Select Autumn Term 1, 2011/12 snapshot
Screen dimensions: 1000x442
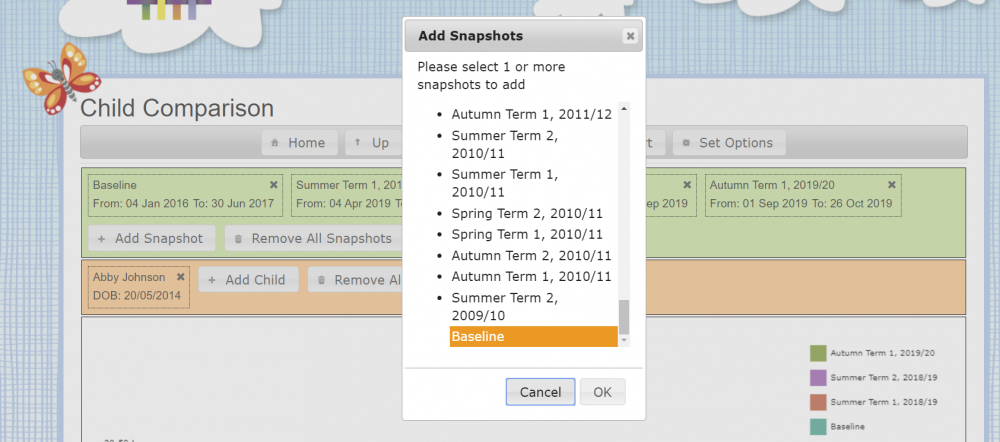click(x=532, y=114)
